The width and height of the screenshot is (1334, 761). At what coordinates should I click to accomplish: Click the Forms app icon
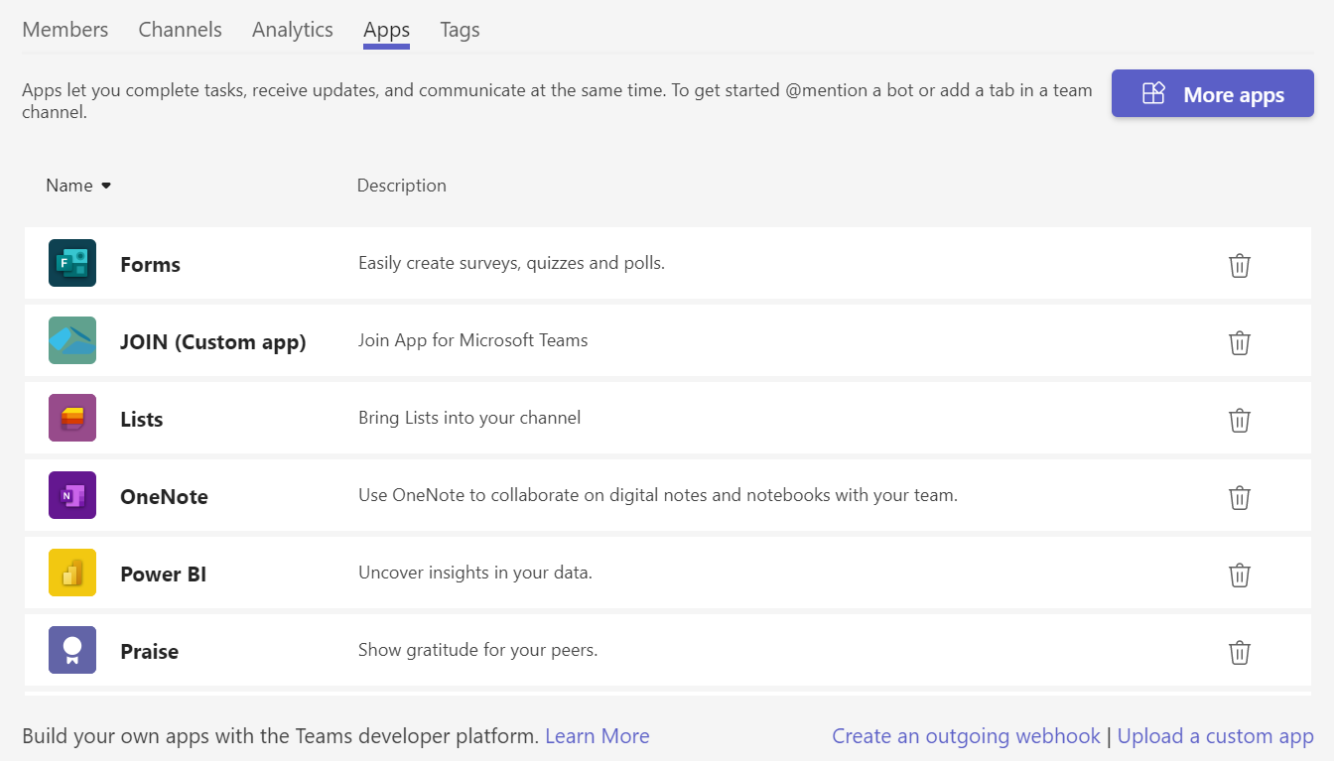(x=72, y=263)
